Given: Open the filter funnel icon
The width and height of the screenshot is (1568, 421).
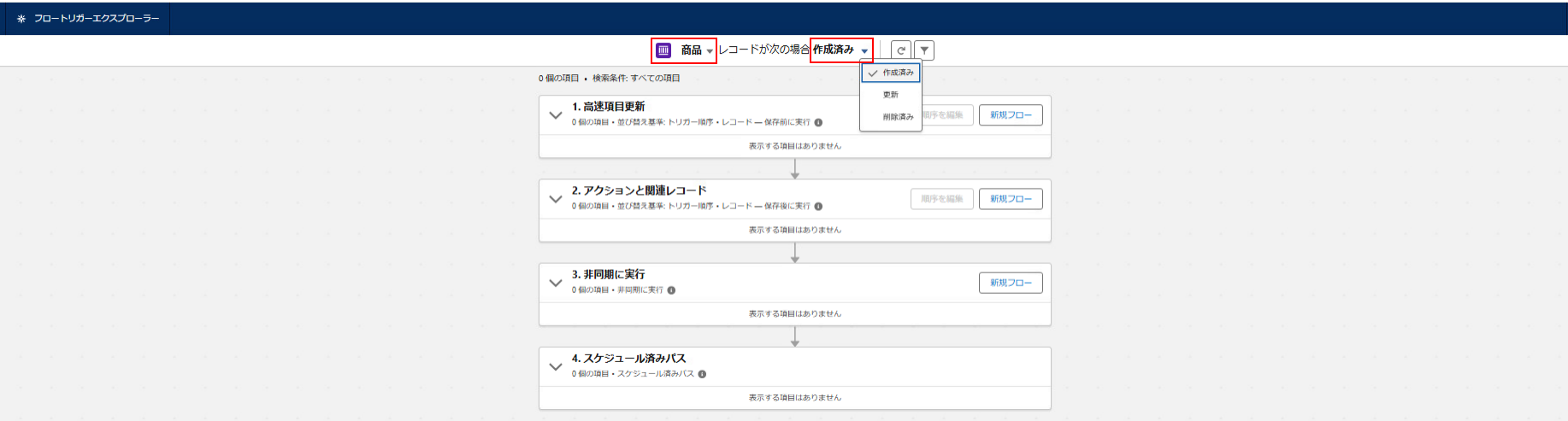Looking at the screenshot, I should (924, 50).
